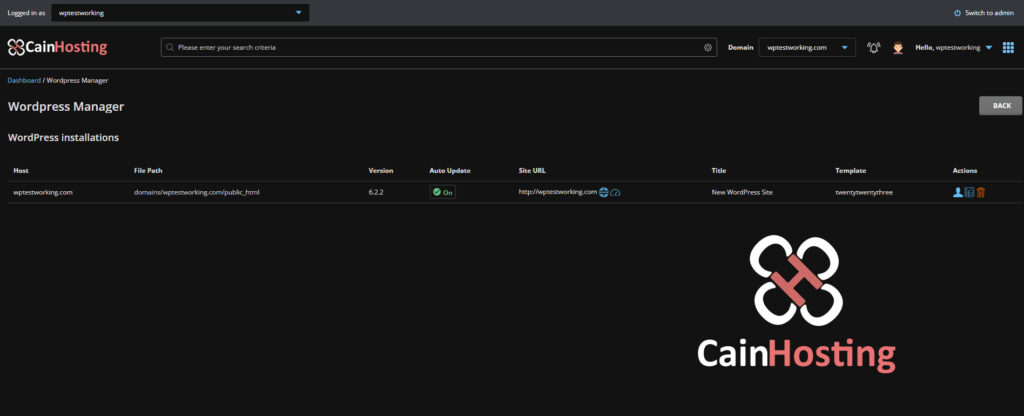Image resolution: width=1024 pixels, height=416 pixels.
Task: Sort by File Path column header
Action: coord(148,170)
